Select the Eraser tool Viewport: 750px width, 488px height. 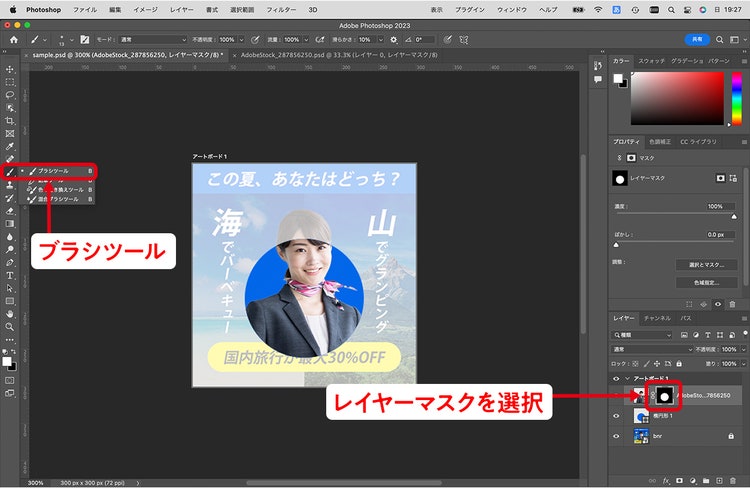(10, 211)
